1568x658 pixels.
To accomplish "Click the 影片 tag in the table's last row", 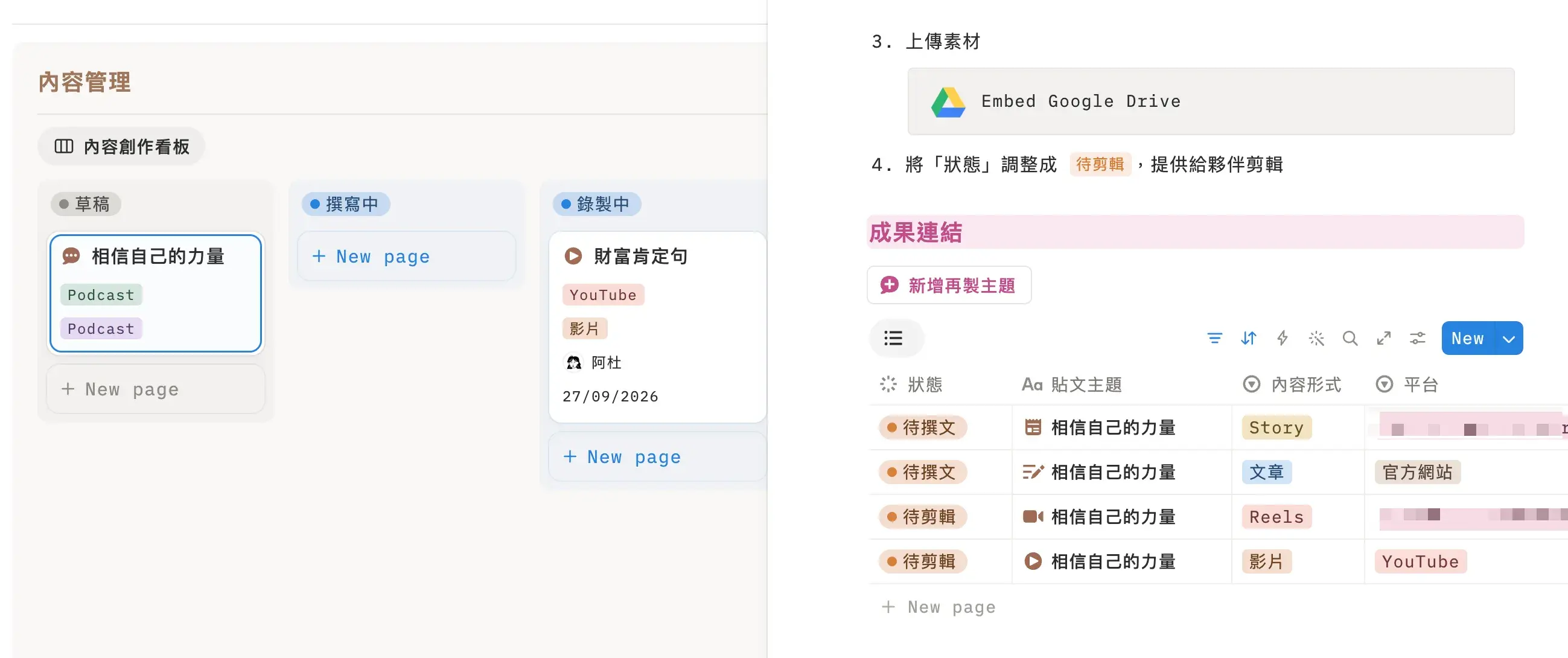I will point(1267,561).
